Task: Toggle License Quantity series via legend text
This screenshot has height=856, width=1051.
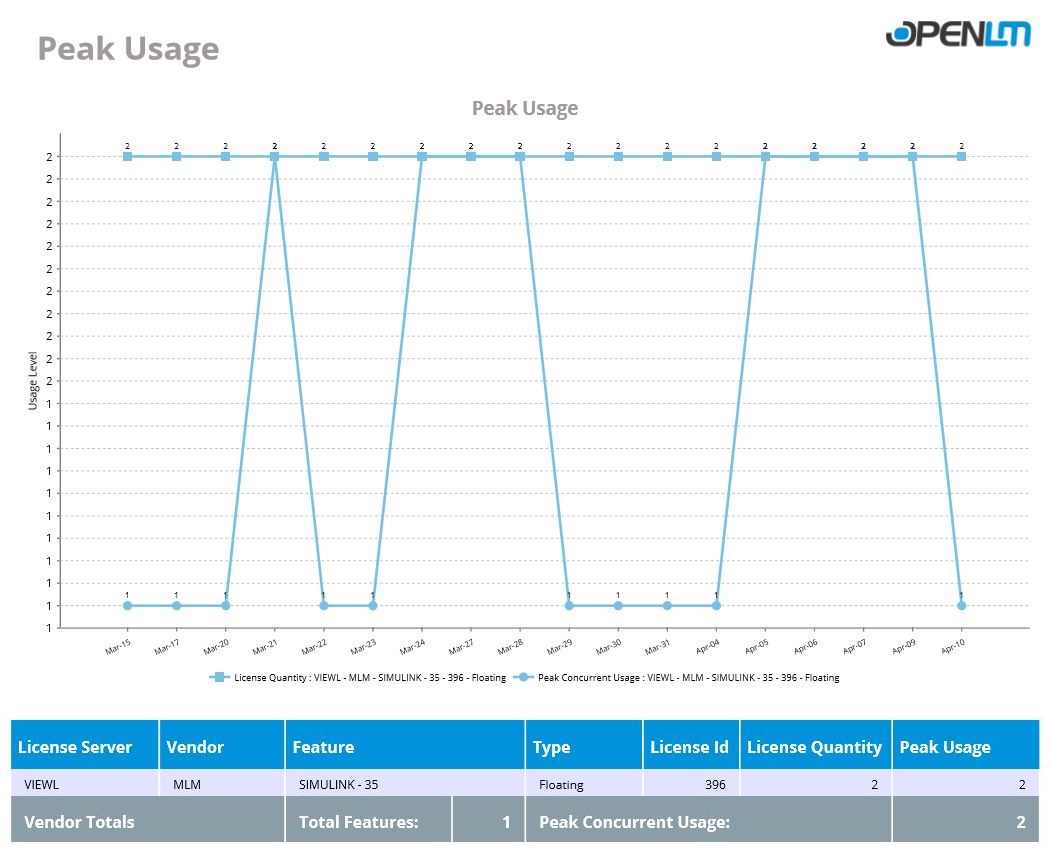Action: (x=370, y=678)
